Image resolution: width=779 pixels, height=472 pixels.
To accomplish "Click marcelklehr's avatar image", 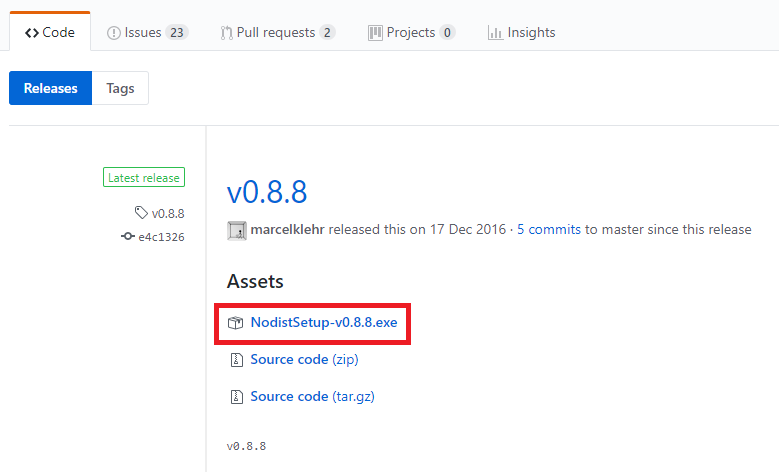I will pos(237,231).
